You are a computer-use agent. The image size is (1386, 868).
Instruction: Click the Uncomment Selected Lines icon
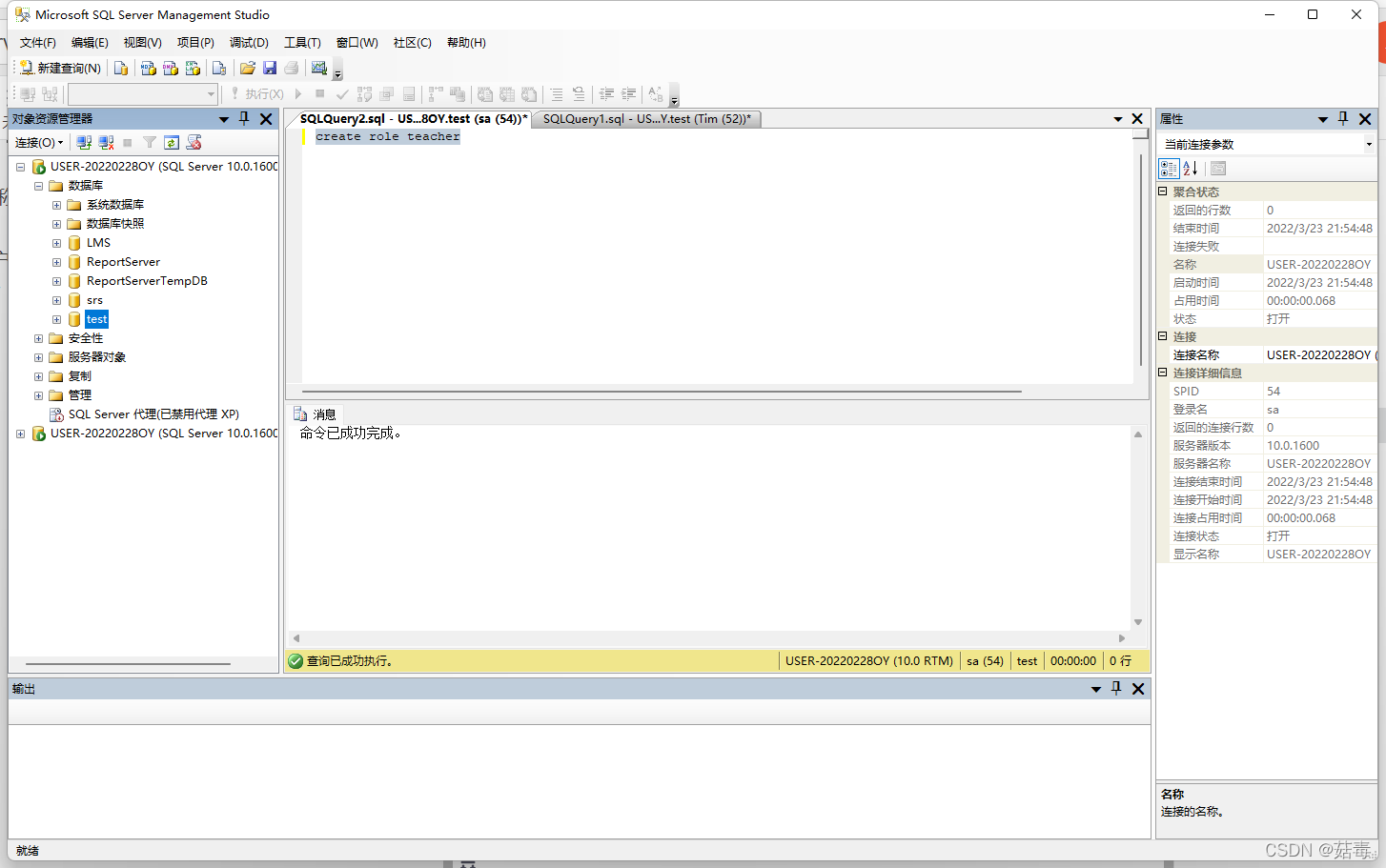coord(579,94)
